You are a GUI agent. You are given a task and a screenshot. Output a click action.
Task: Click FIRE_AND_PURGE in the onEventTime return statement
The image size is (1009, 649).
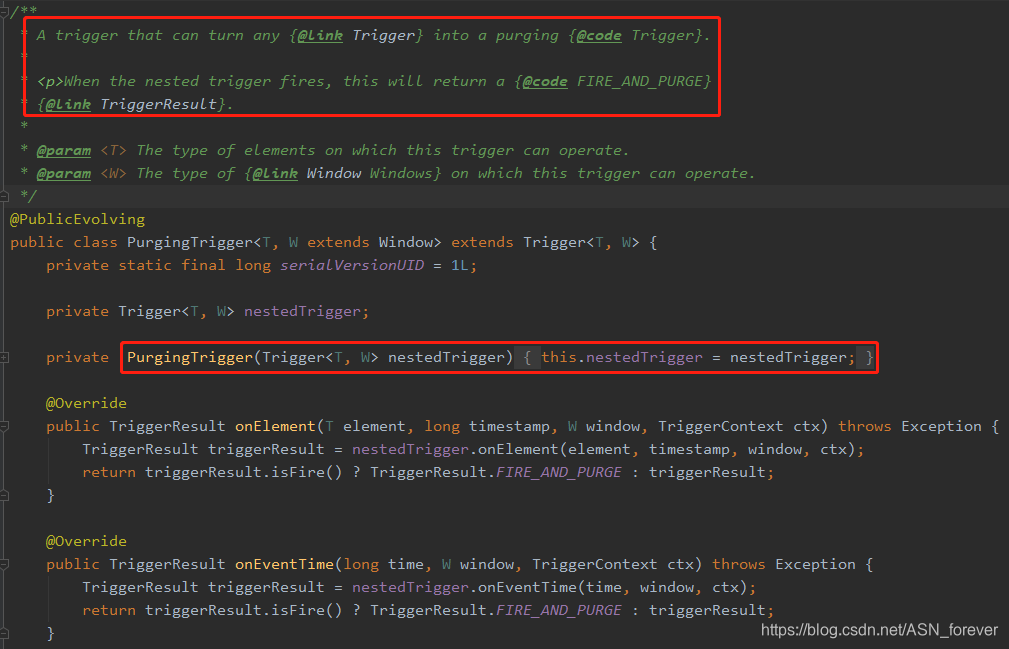tap(559, 610)
